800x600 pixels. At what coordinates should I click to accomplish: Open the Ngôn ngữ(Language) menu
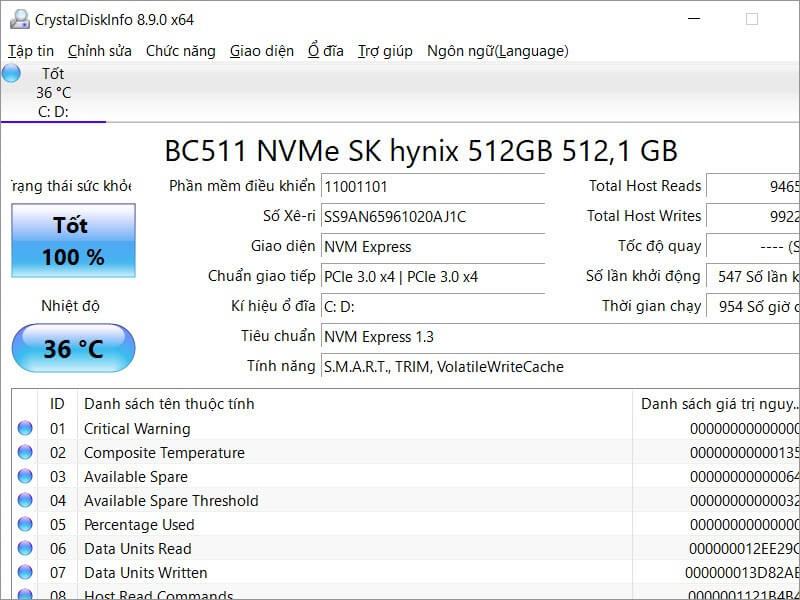click(x=497, y=51)
